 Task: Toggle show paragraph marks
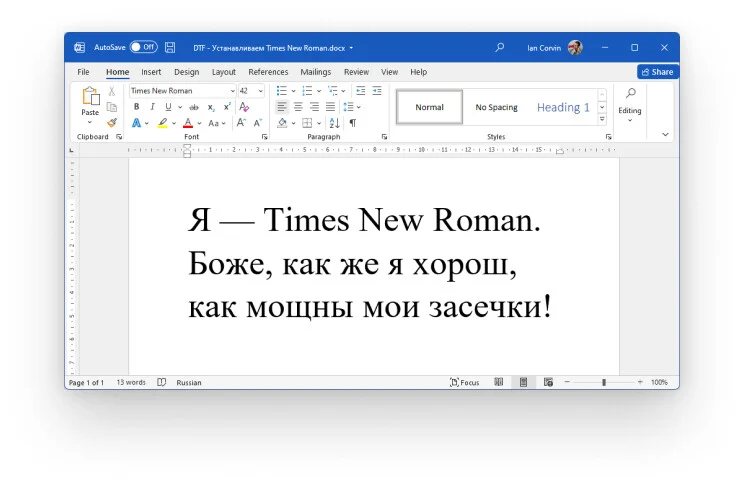tap(353, 123)
